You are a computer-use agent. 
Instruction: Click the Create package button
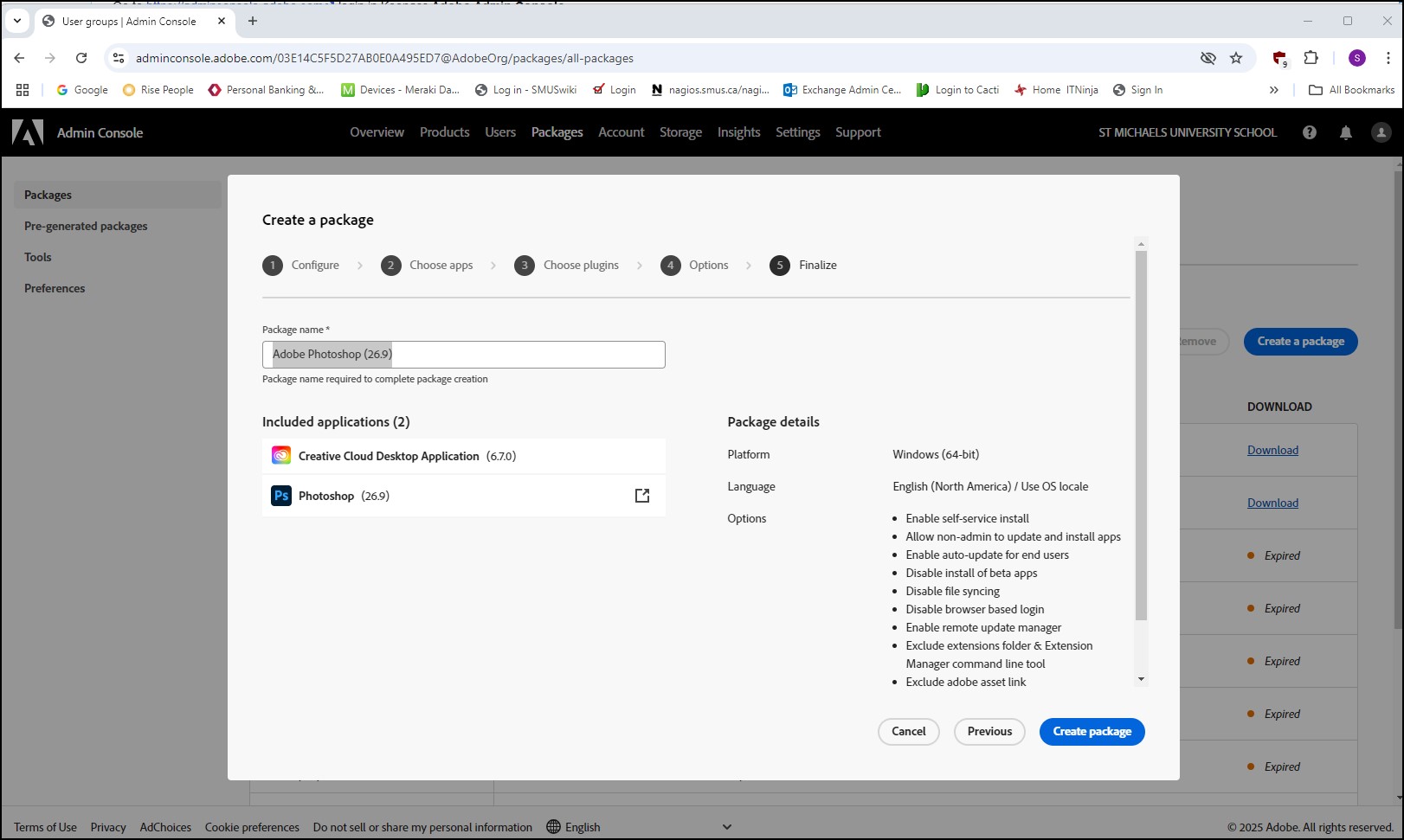click(1092, 732)
